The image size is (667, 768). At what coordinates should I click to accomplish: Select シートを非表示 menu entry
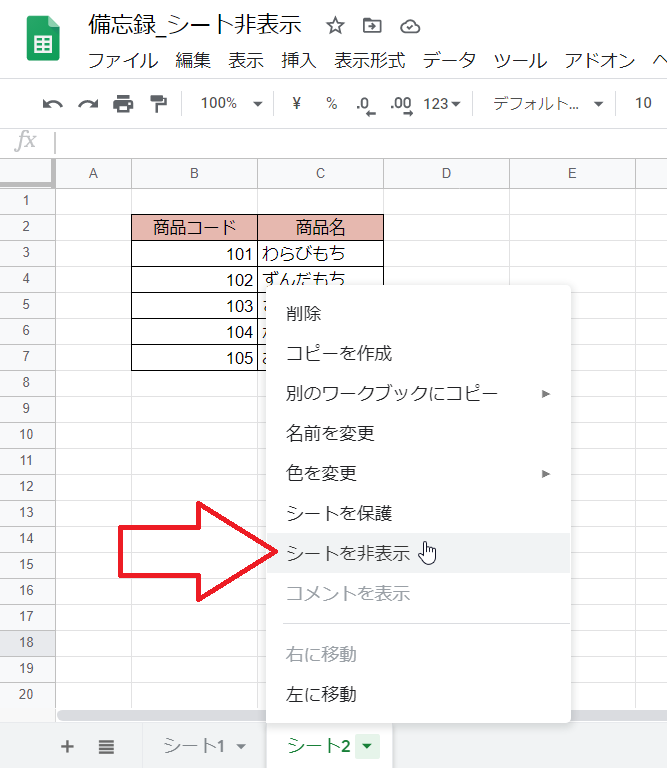[x=418, y=553]
